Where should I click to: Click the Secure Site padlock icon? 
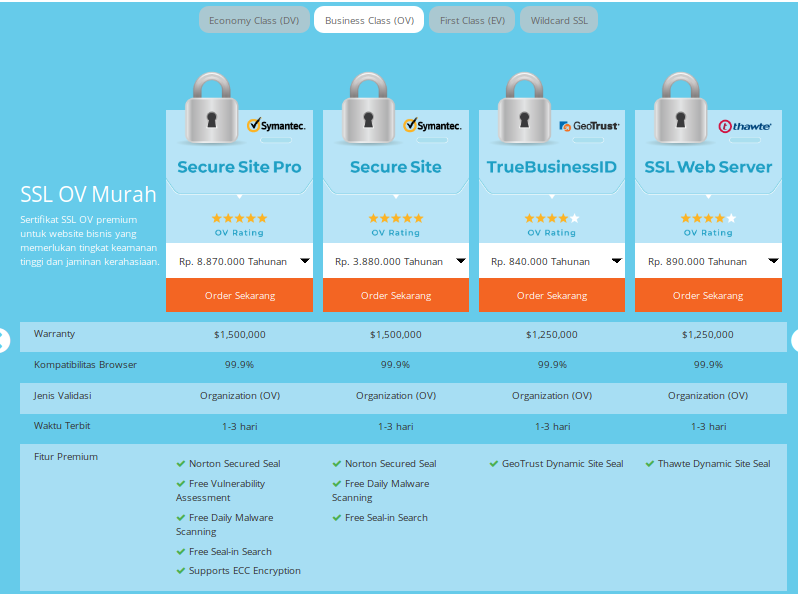click(x=368, y=108)
